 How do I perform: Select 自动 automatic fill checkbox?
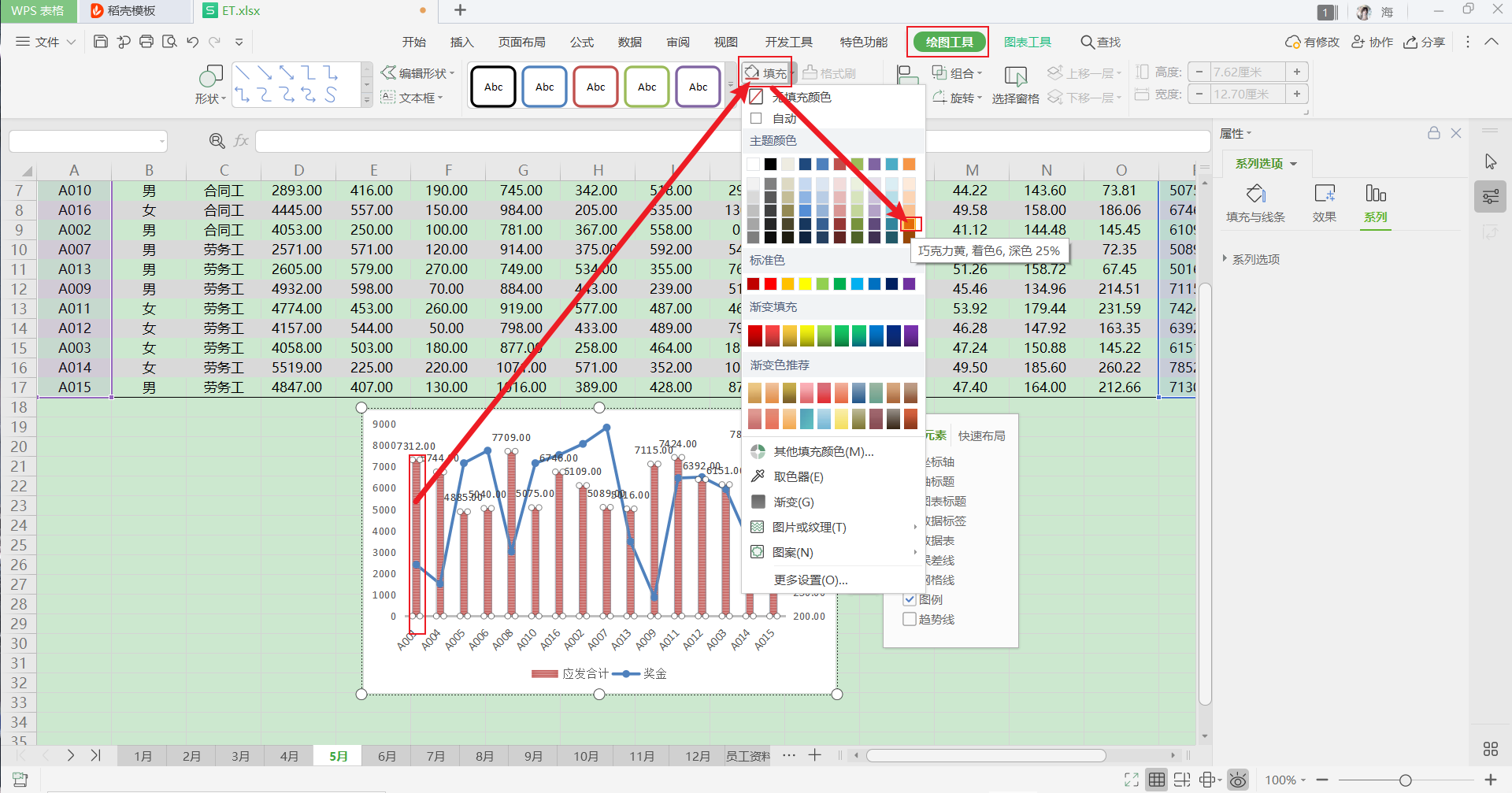(x=756, y=118)
